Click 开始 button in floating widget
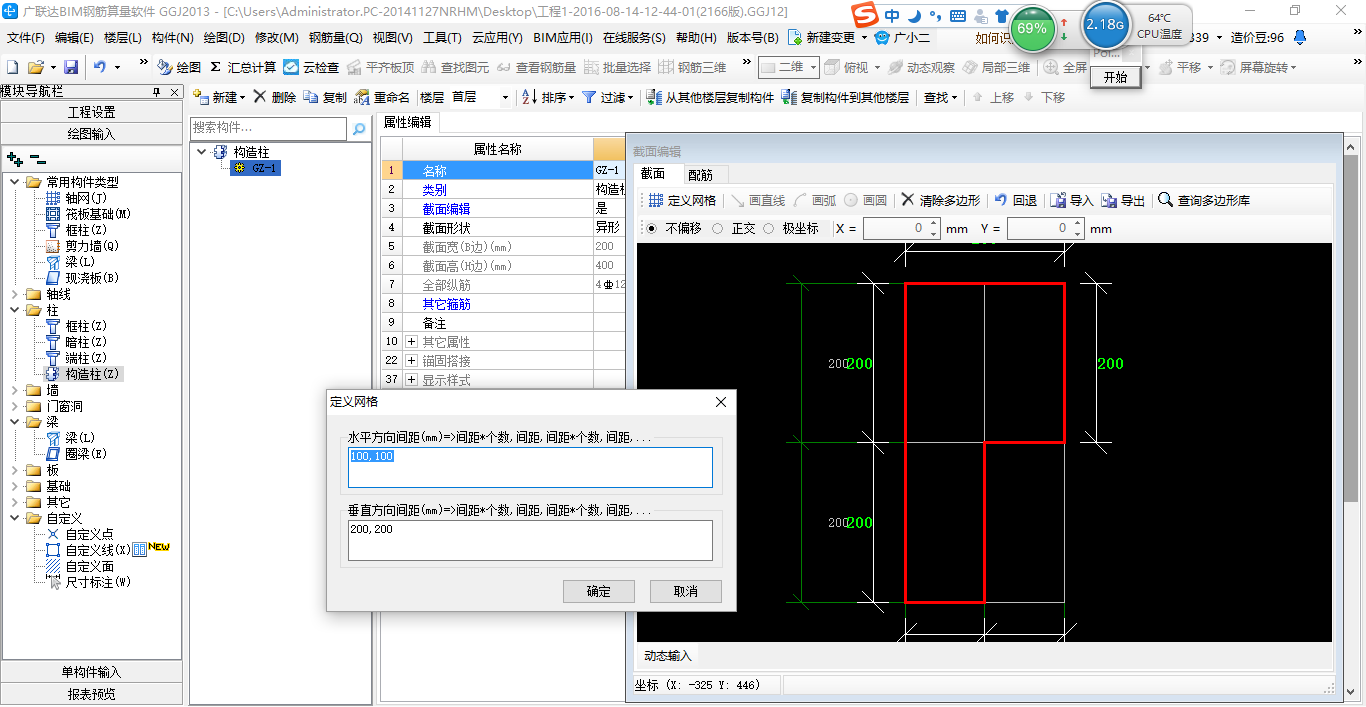This screenshot has width=1366, height=707. tap(1114, 77)
